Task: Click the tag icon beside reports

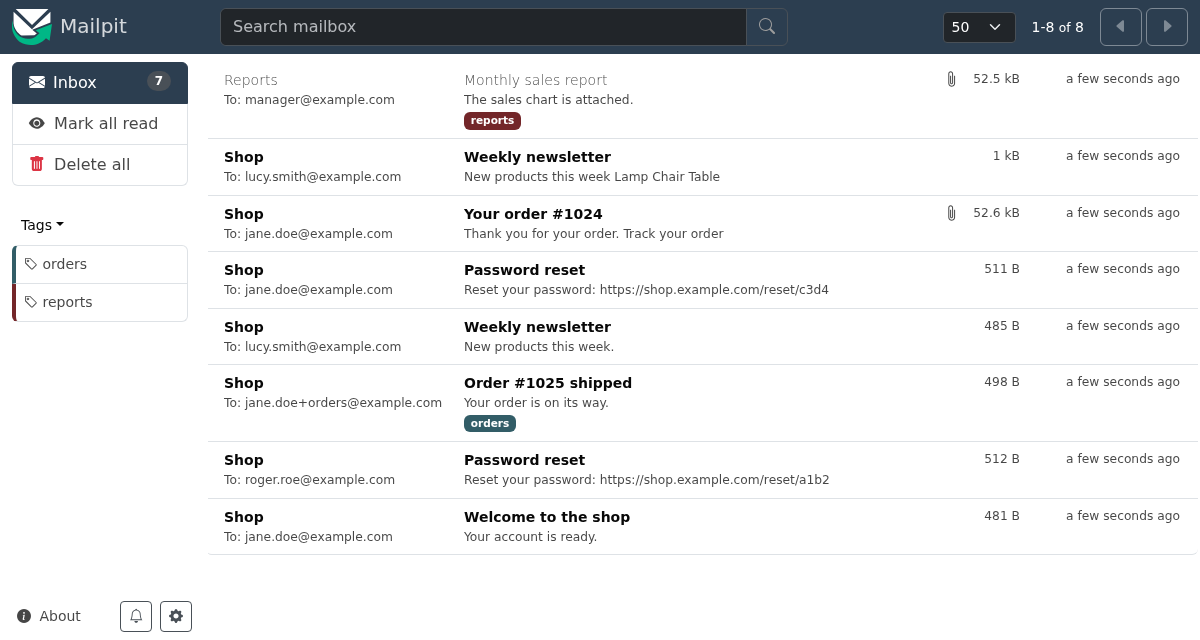Action: coord(31,302)
